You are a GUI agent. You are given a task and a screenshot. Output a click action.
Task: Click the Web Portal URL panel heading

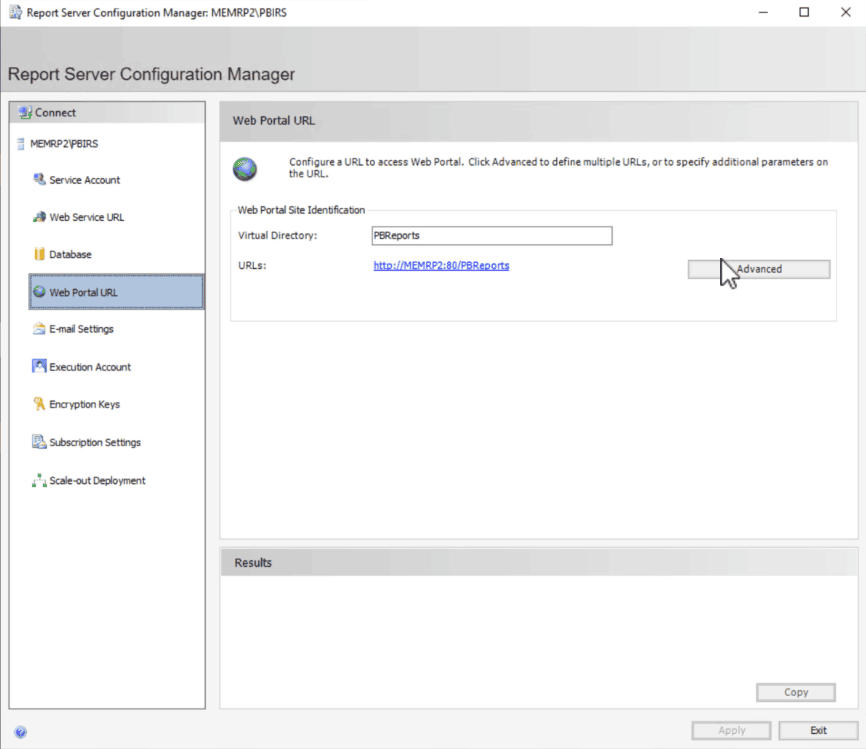pos(273,120)
